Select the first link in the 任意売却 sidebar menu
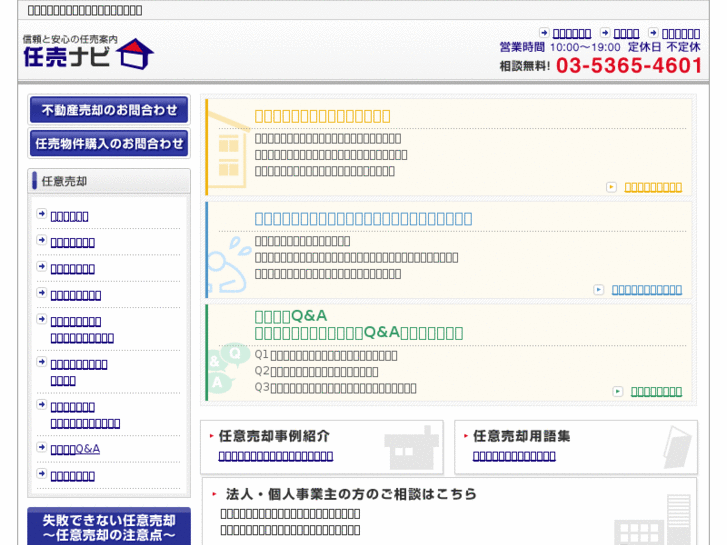The image size is (727, 545). 69,216
